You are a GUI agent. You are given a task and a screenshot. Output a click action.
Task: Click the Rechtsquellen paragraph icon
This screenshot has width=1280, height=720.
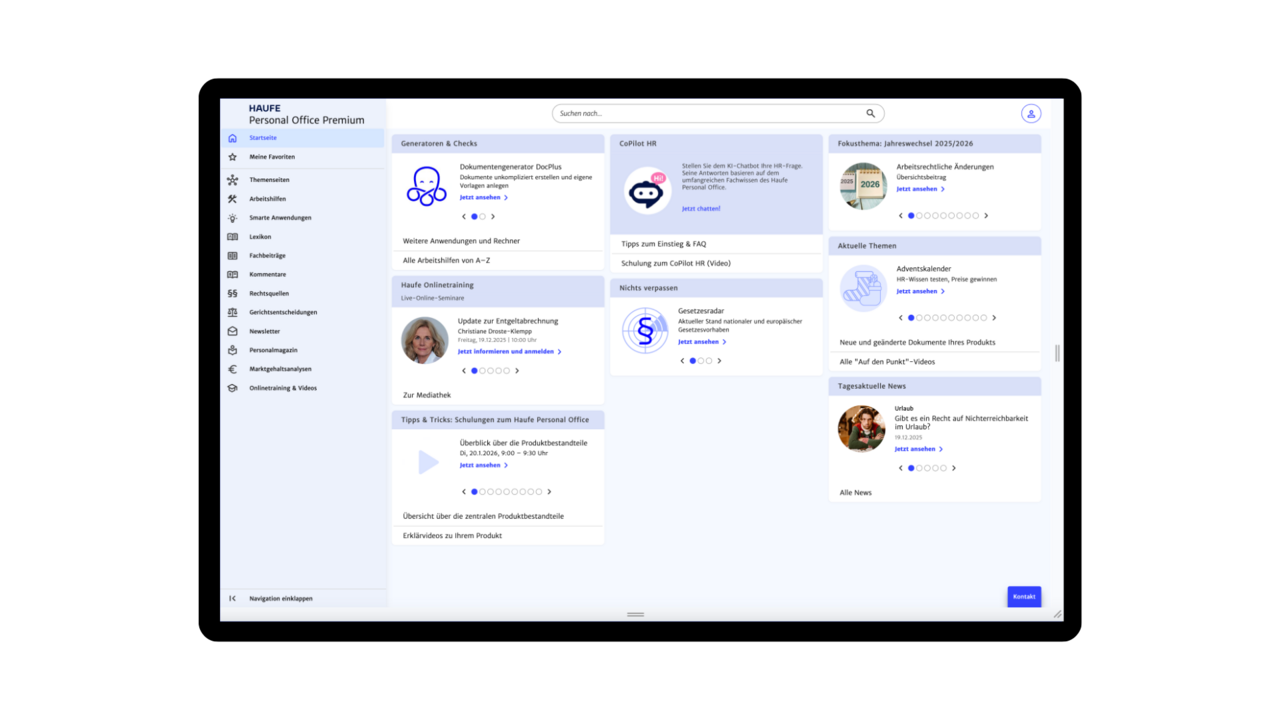click(x=233, y=294)
